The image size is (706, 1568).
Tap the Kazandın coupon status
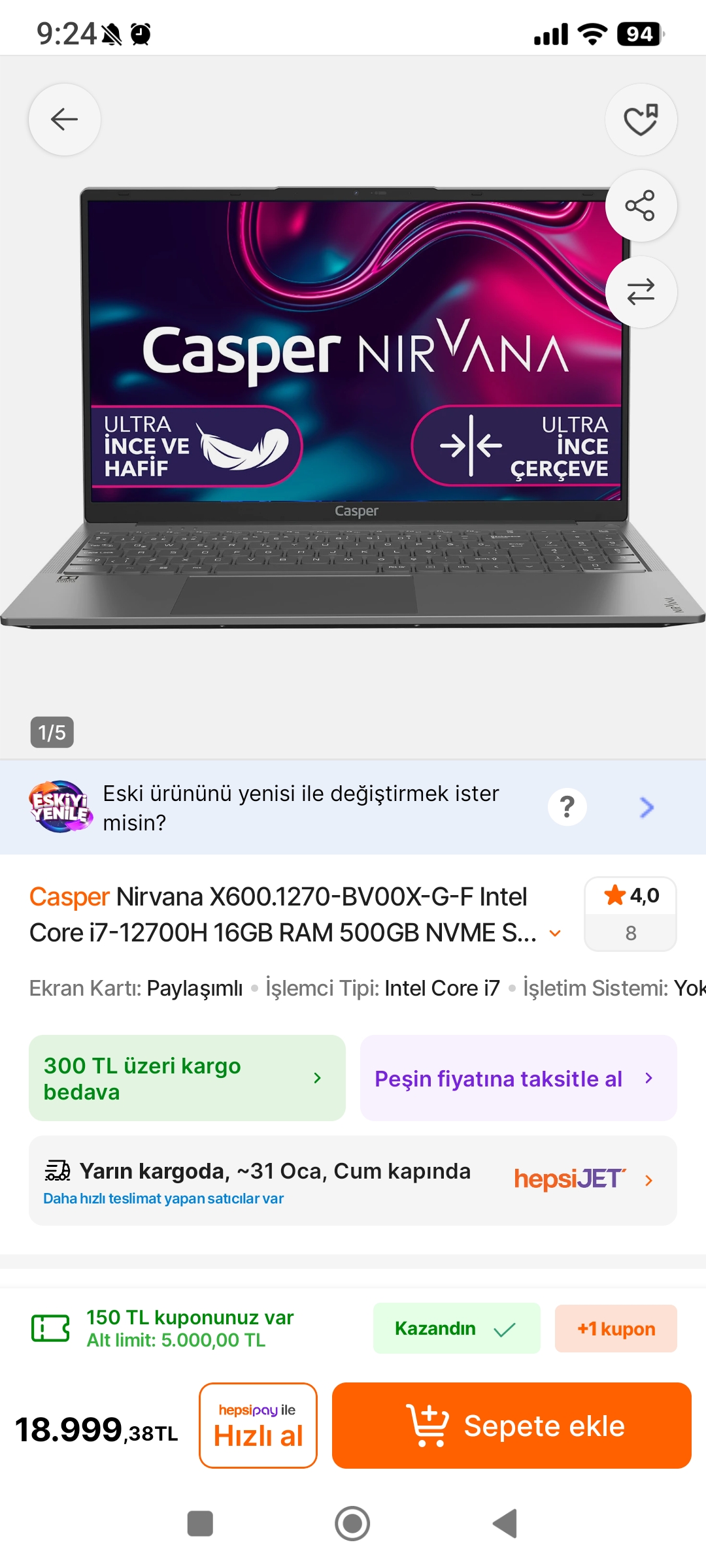point(456,1328)
